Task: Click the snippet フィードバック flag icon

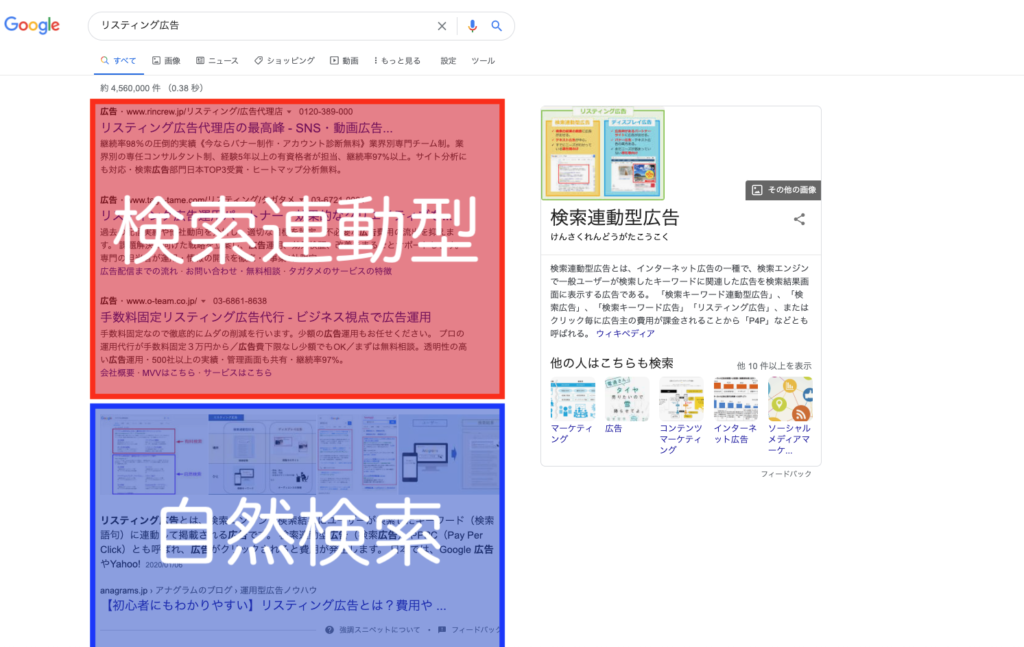Action: tap(442, 630)
